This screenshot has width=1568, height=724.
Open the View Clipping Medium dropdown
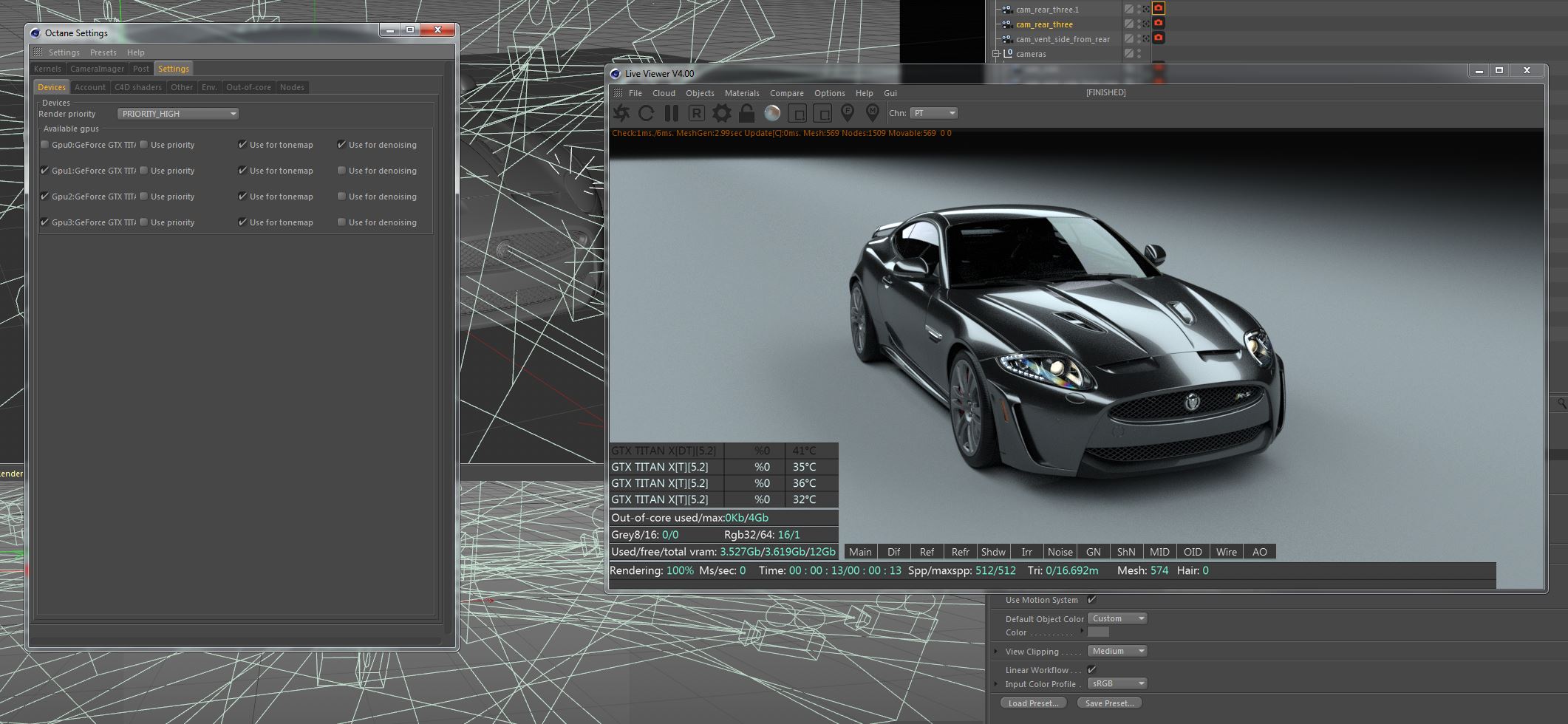click(1117, 651)
